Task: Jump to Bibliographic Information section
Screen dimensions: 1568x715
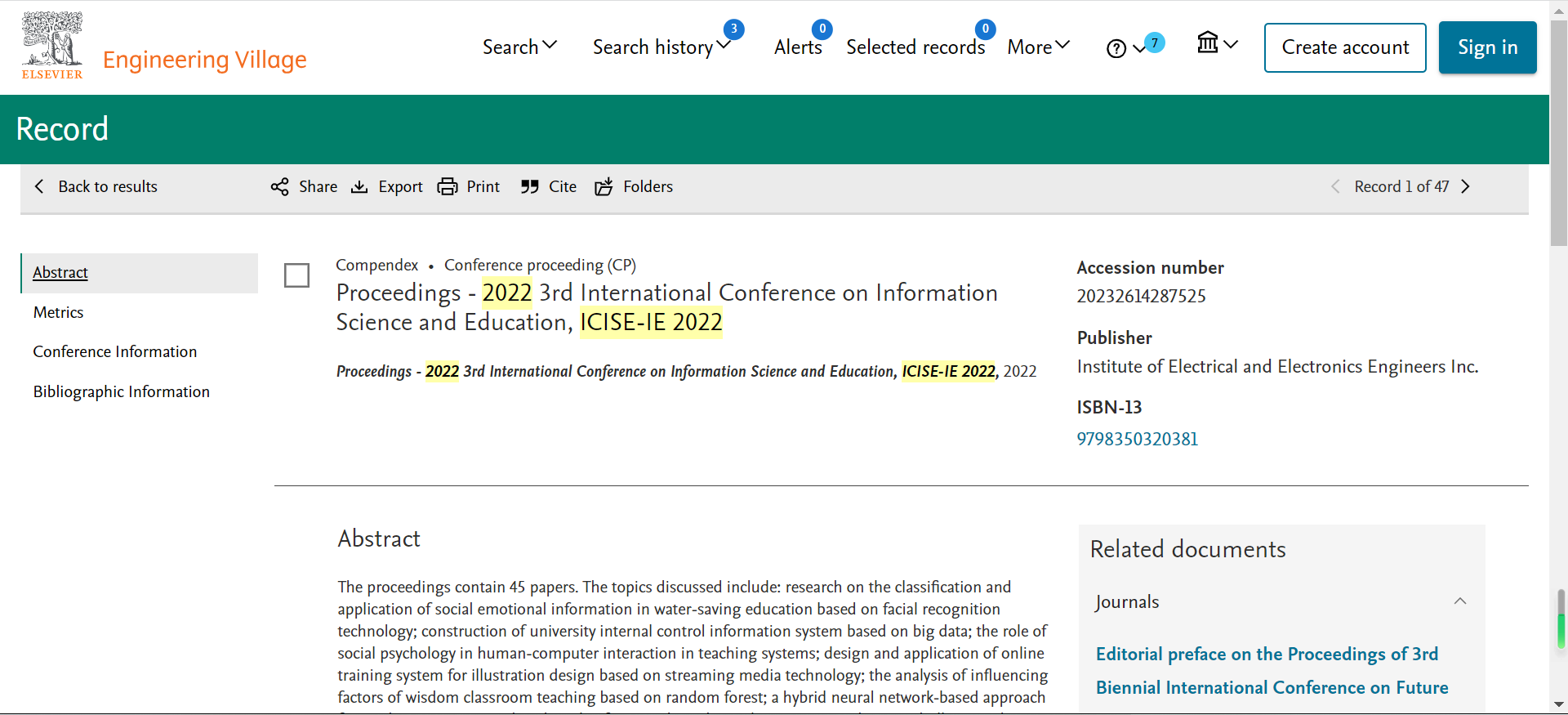Action: point(122,391)
